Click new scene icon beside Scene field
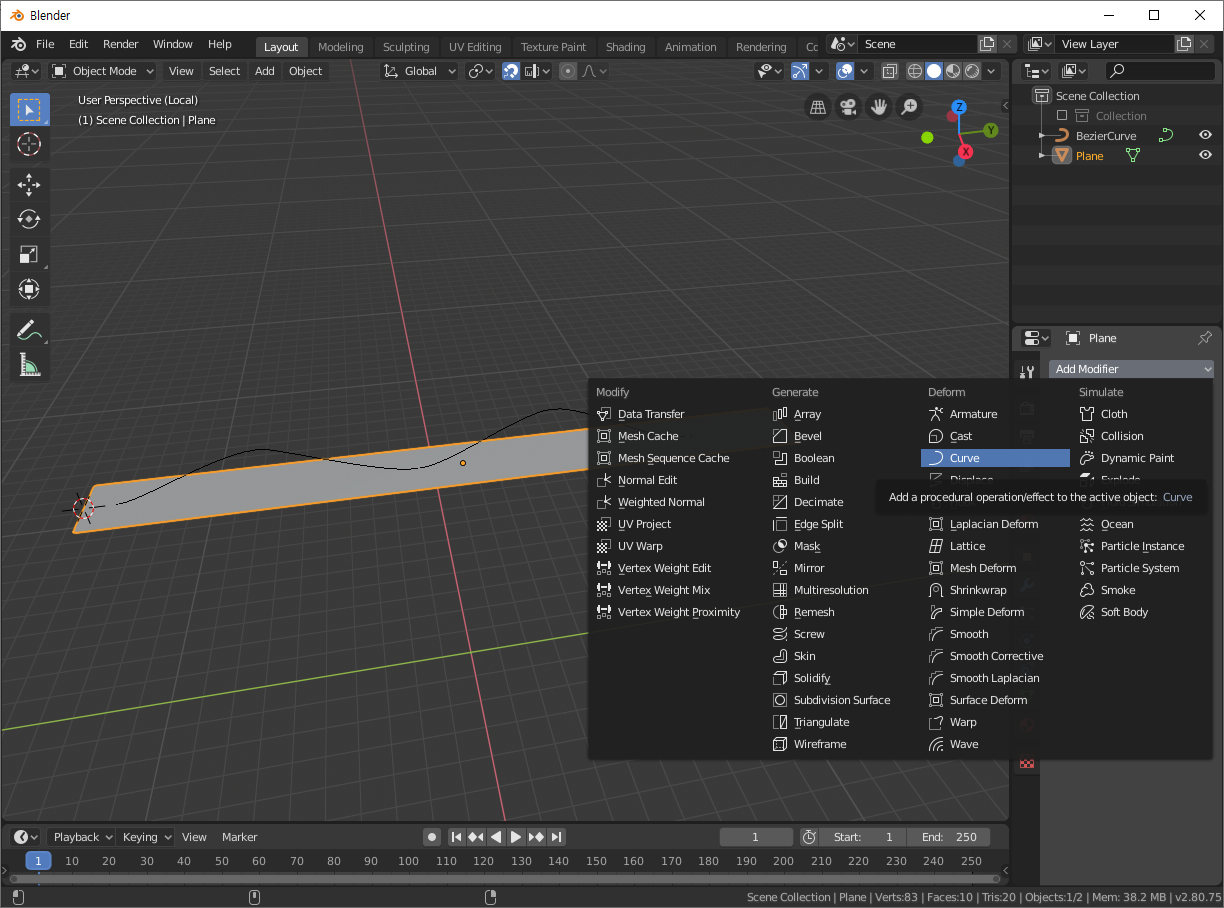1224x908 pixels. tap(987, 44)
